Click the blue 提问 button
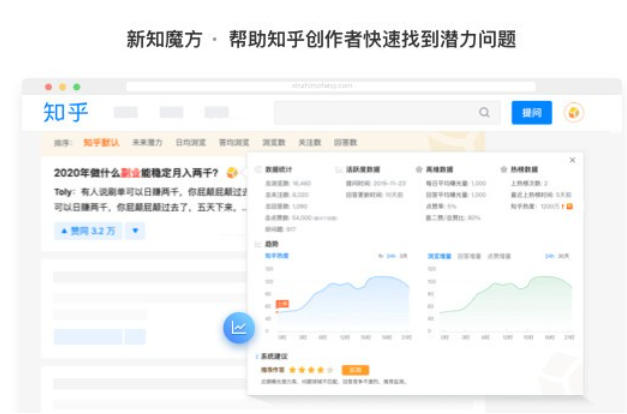 click(x=531, y=113)
